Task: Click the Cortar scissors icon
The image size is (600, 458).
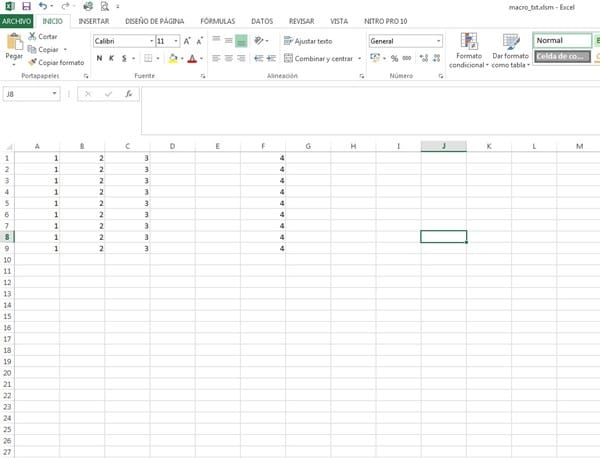Action: pos(33,36)
